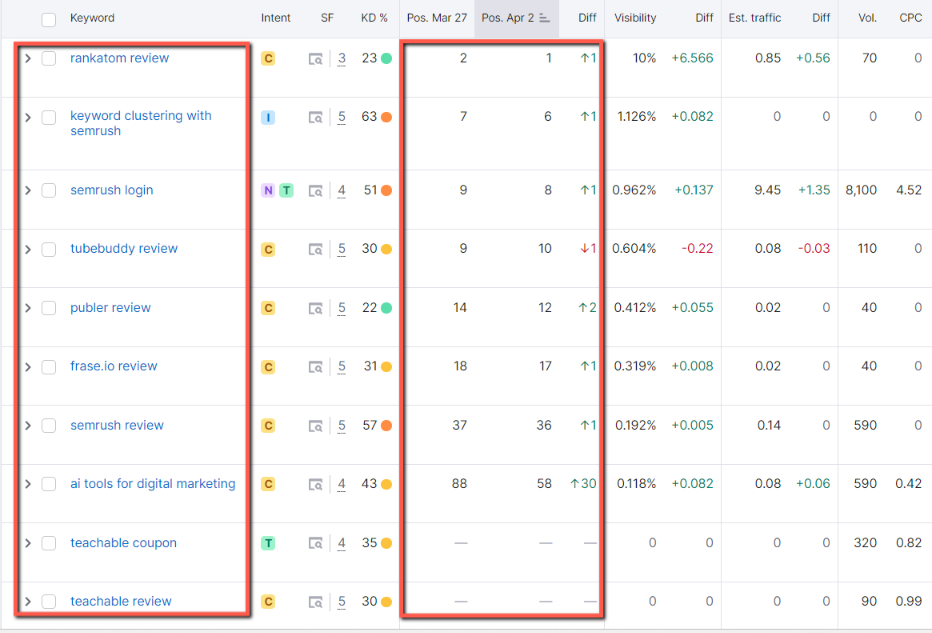Click Commercial intent badge for publer review
This screenshot has width=932, height=633.
point(268,308)
